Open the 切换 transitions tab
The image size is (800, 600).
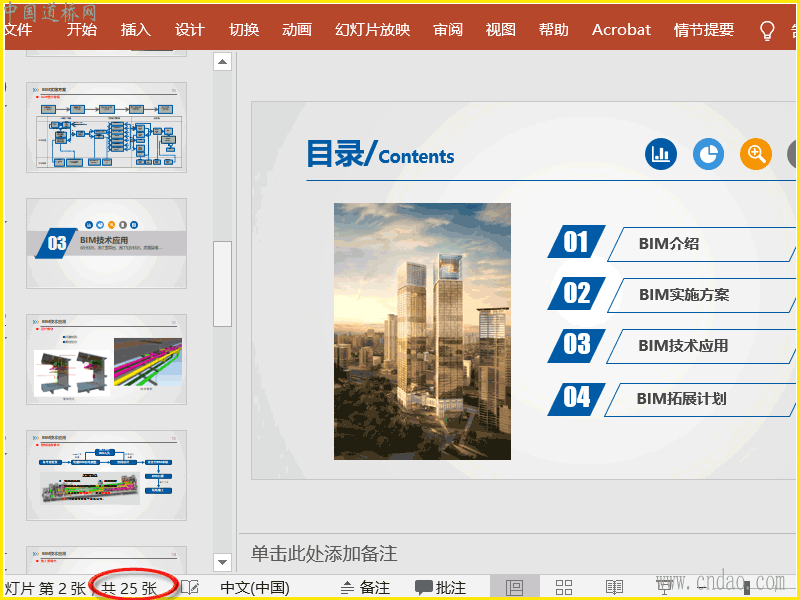(x=244, y=30)
